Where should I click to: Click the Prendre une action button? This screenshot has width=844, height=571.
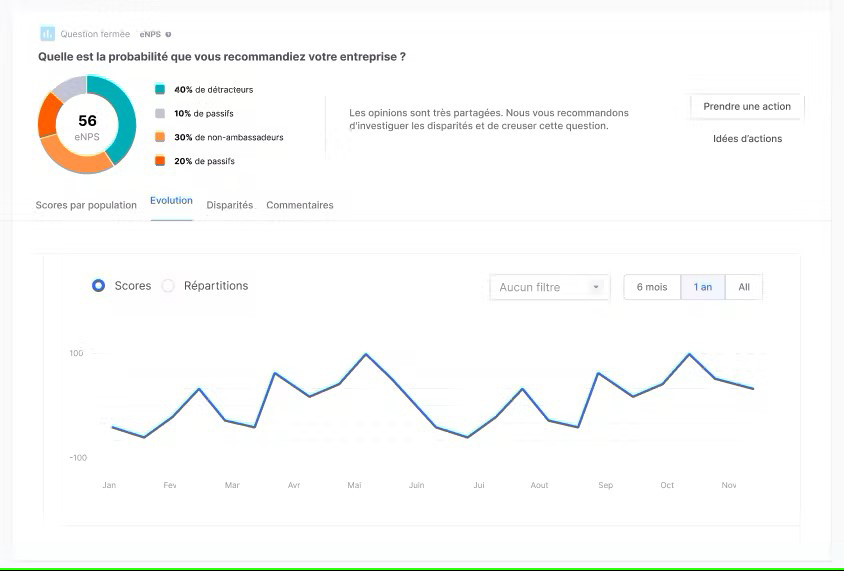tap(747, 107)
